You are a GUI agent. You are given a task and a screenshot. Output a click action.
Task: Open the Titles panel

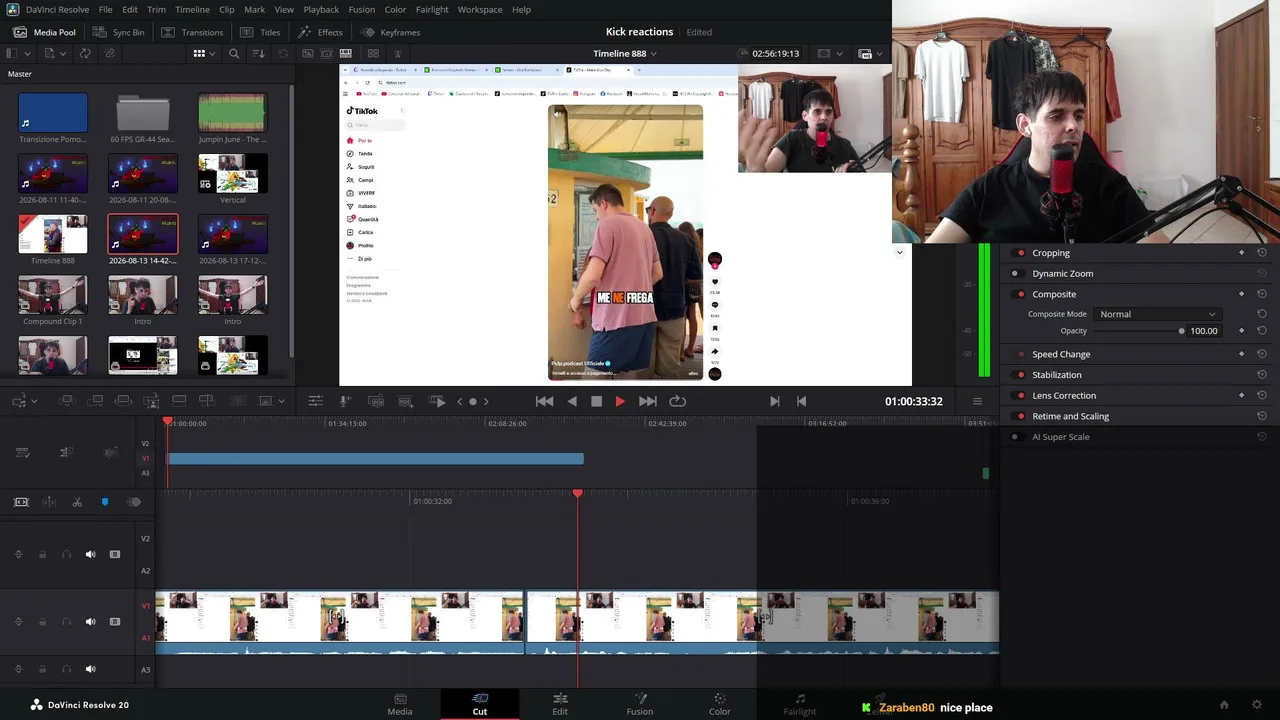[x=260, y=32]
